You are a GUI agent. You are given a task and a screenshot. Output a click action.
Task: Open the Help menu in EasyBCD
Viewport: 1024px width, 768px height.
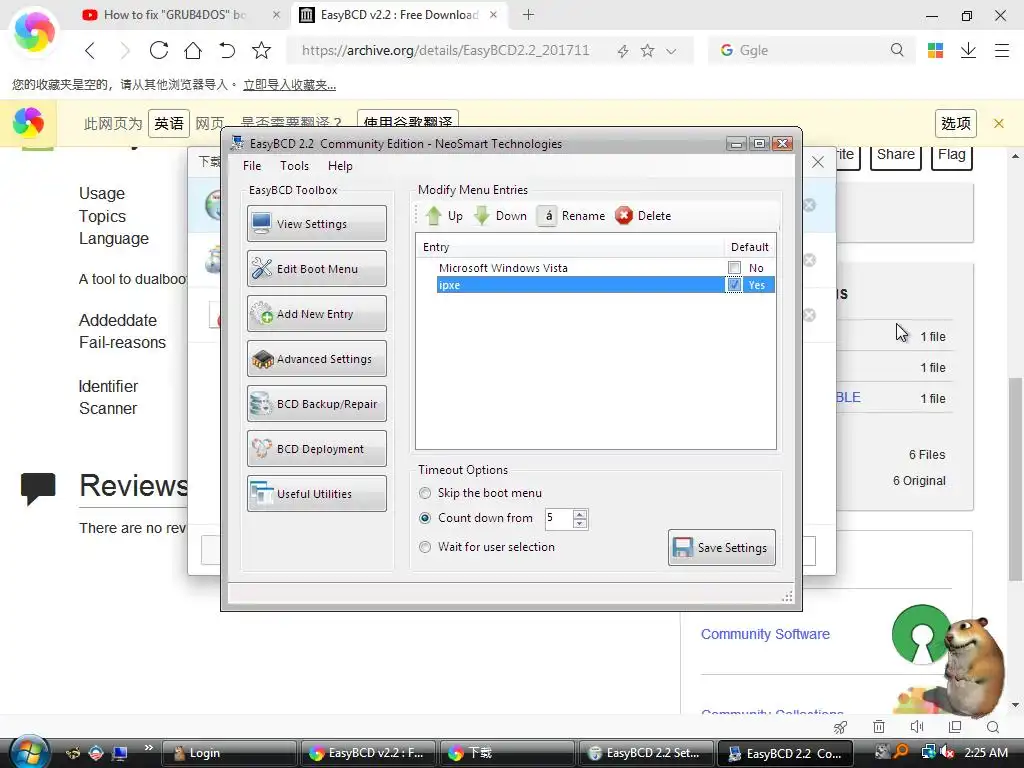click(340, 166)
